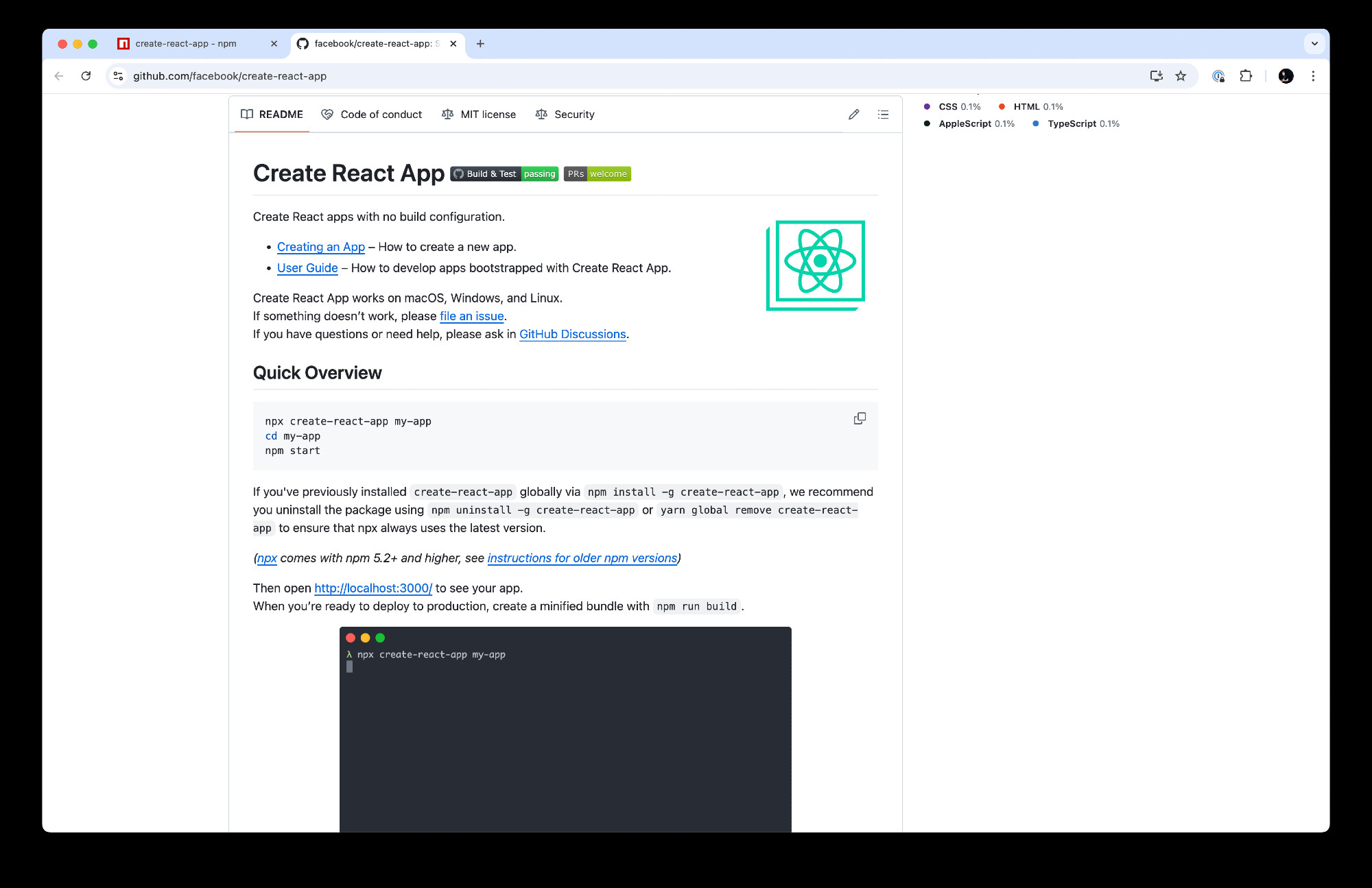Open the Code of conduct tab

tap(372, 115)
